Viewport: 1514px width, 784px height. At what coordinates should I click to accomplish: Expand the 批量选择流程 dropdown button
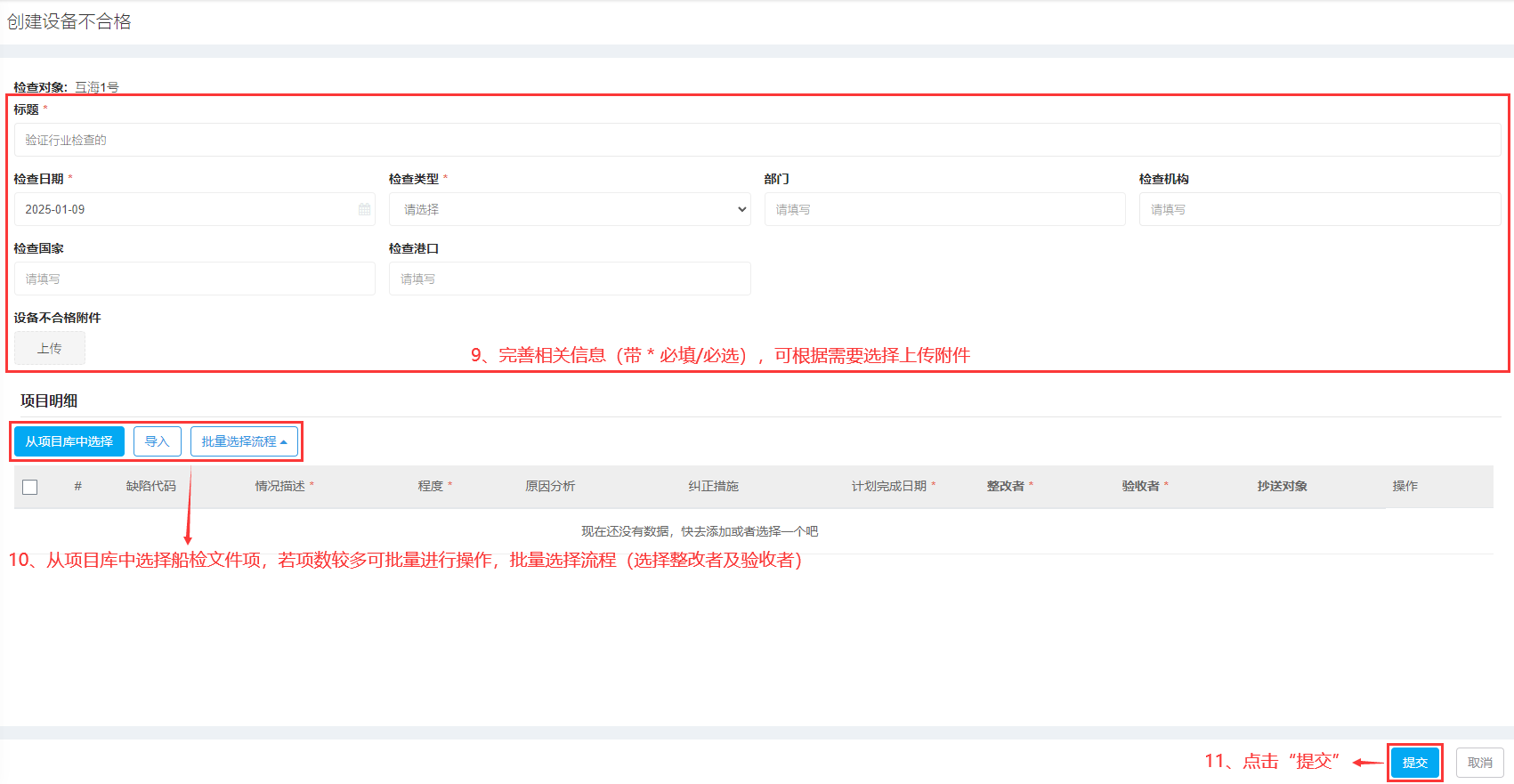pos(244,441)
